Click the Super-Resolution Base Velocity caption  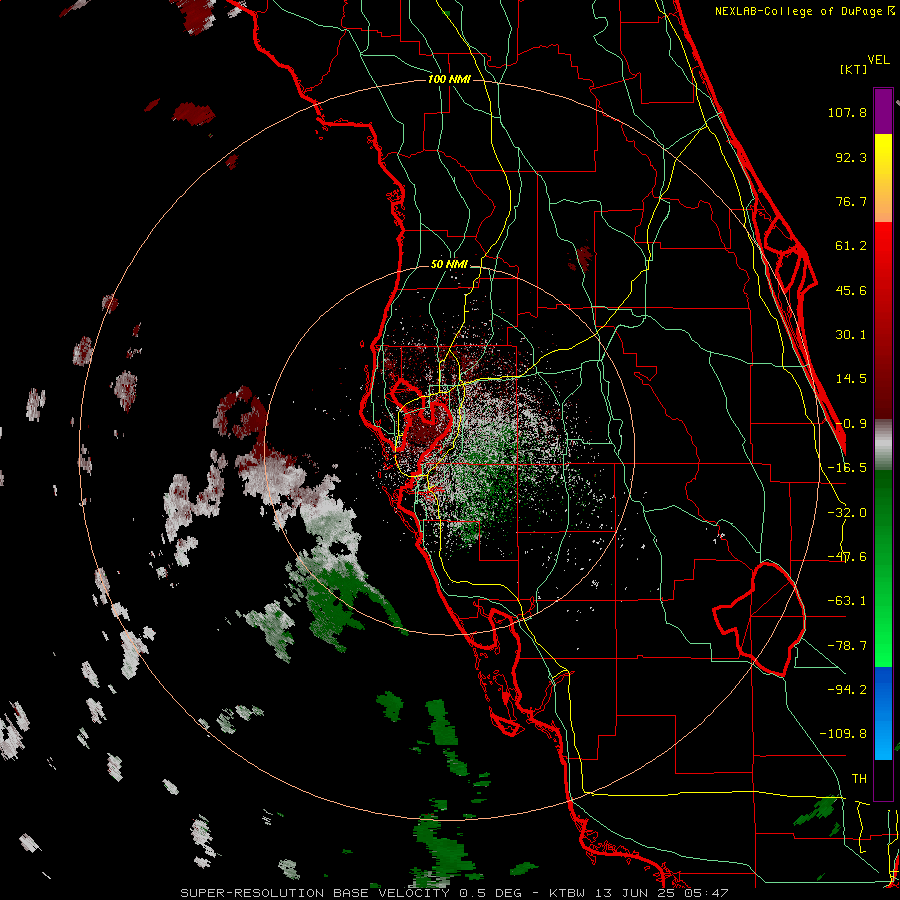click(455, 893)
